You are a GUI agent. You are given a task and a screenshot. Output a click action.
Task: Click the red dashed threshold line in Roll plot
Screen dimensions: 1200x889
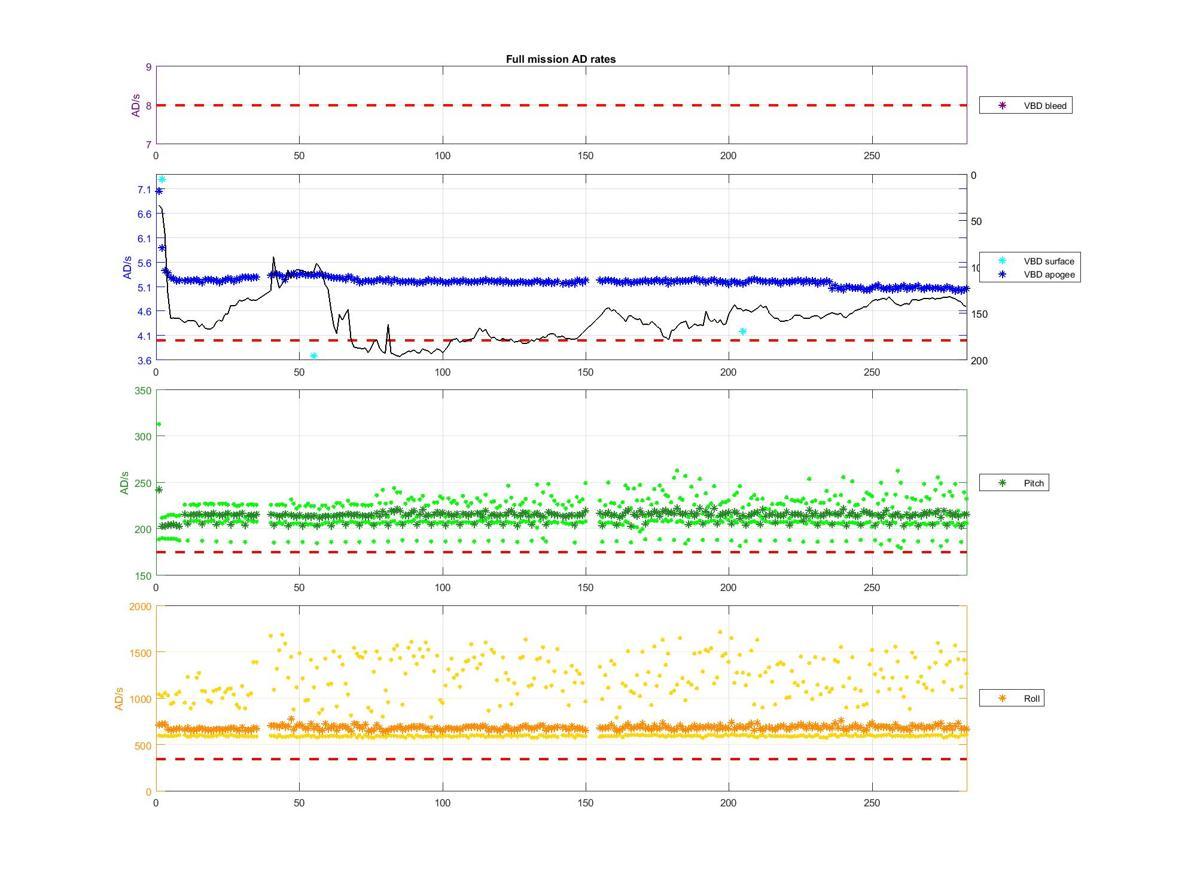[561, 759]
